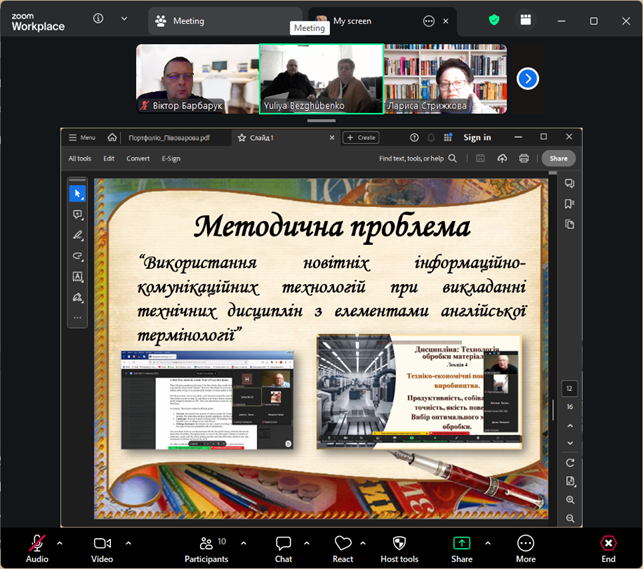Open the comments panel icon
This screenshot has width=643, height=569.
click(x=570, y=183)
